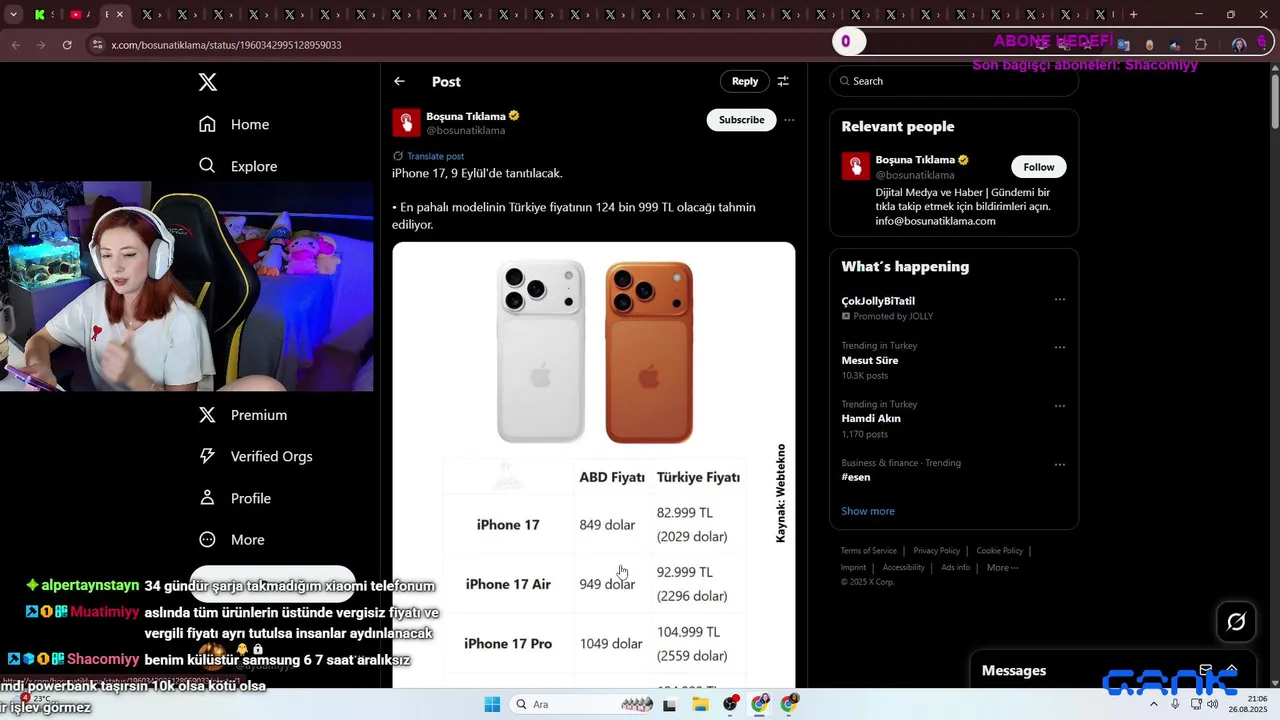This screenshot has height=720, width=1280.
Task: Open Boşuna Tıklama avatar in Relevant people
Action: [x=855, y=166]
